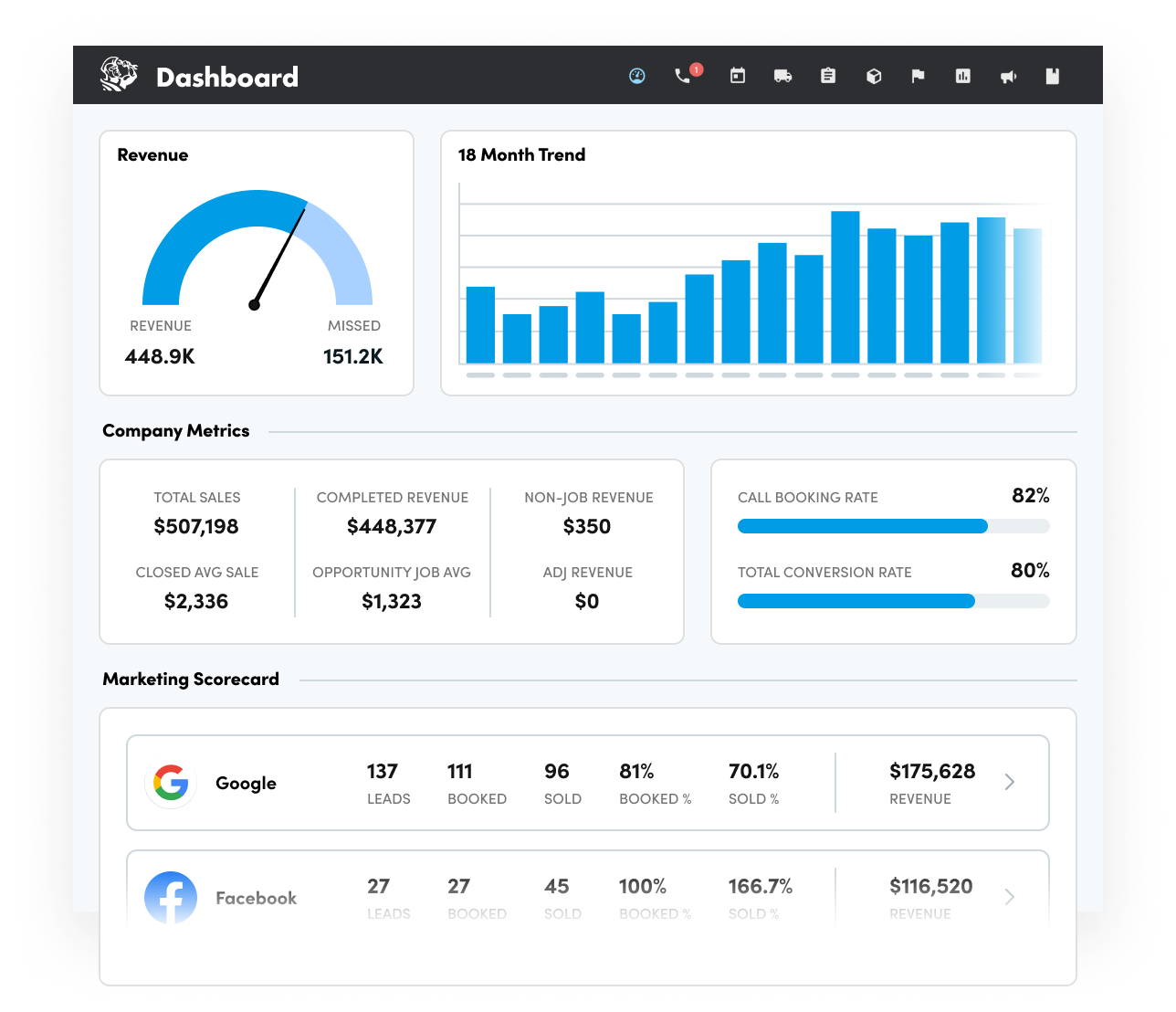The width and height of the screenshot is (1176, 1012).
Task: Click the Facebook logo in Marketing Scorecard
Action: pyautogui.click(x=171, y=898)
